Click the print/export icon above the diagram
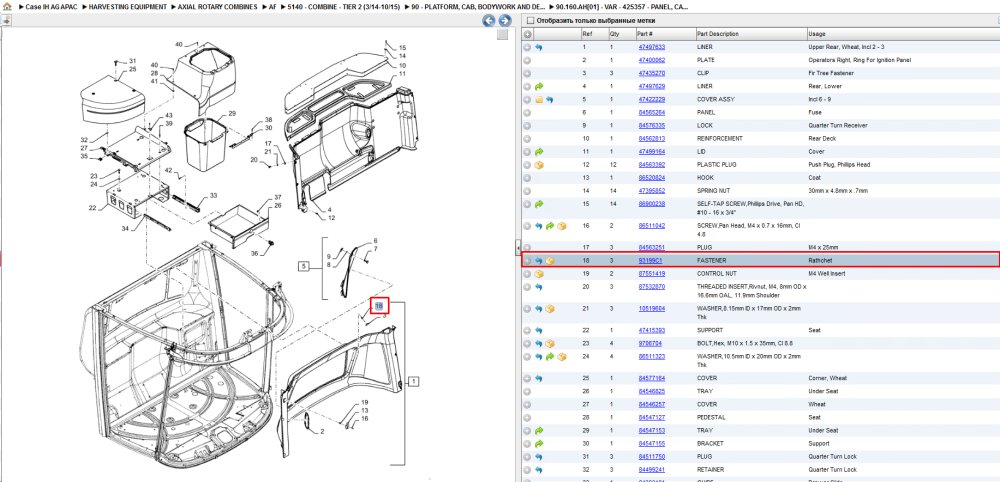The height and width of the screenshot is (482, 1000). coord(6,20)
